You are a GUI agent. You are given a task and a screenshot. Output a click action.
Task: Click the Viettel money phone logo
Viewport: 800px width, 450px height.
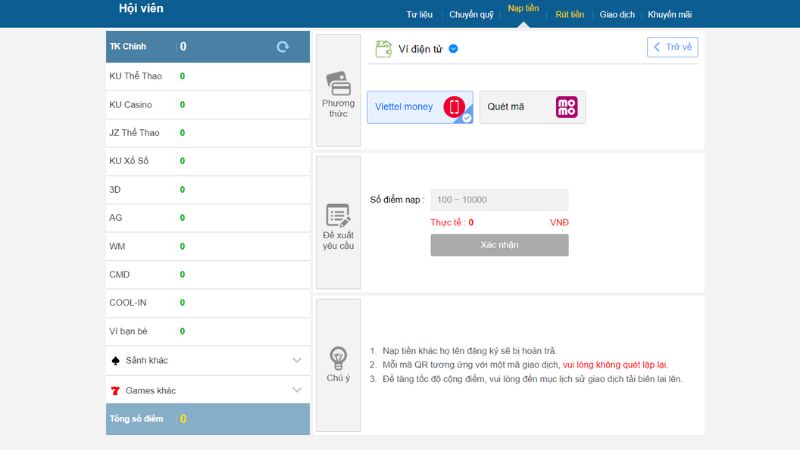(455, 107)
